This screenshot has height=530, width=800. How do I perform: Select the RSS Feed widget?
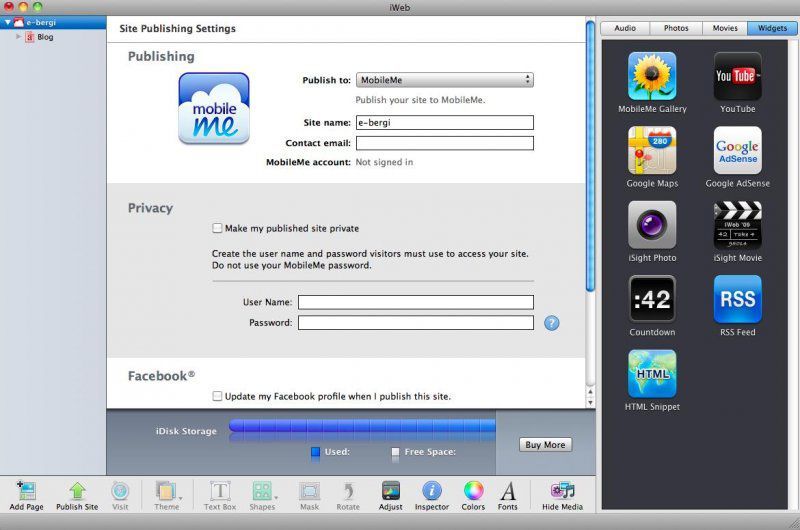[x=737, y=299]
